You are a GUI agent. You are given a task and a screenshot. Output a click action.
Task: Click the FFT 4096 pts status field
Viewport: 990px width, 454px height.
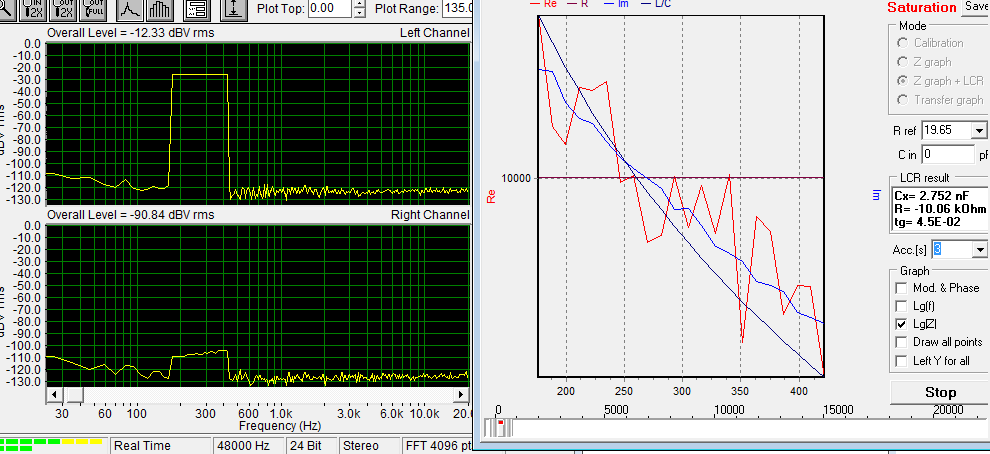pos(439,446)
